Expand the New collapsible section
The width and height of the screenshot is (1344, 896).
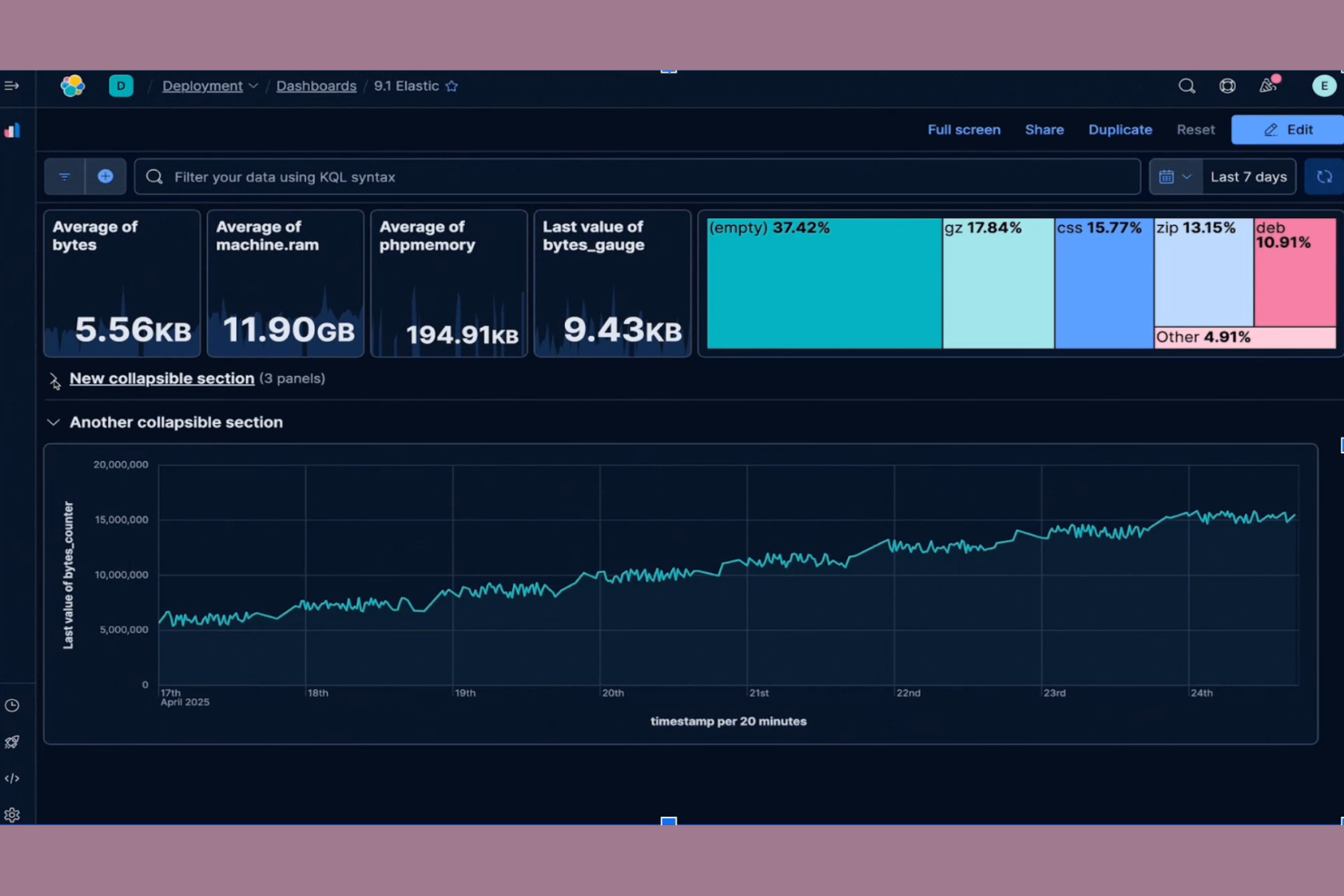pyautogui.click(x=54, y=379)
